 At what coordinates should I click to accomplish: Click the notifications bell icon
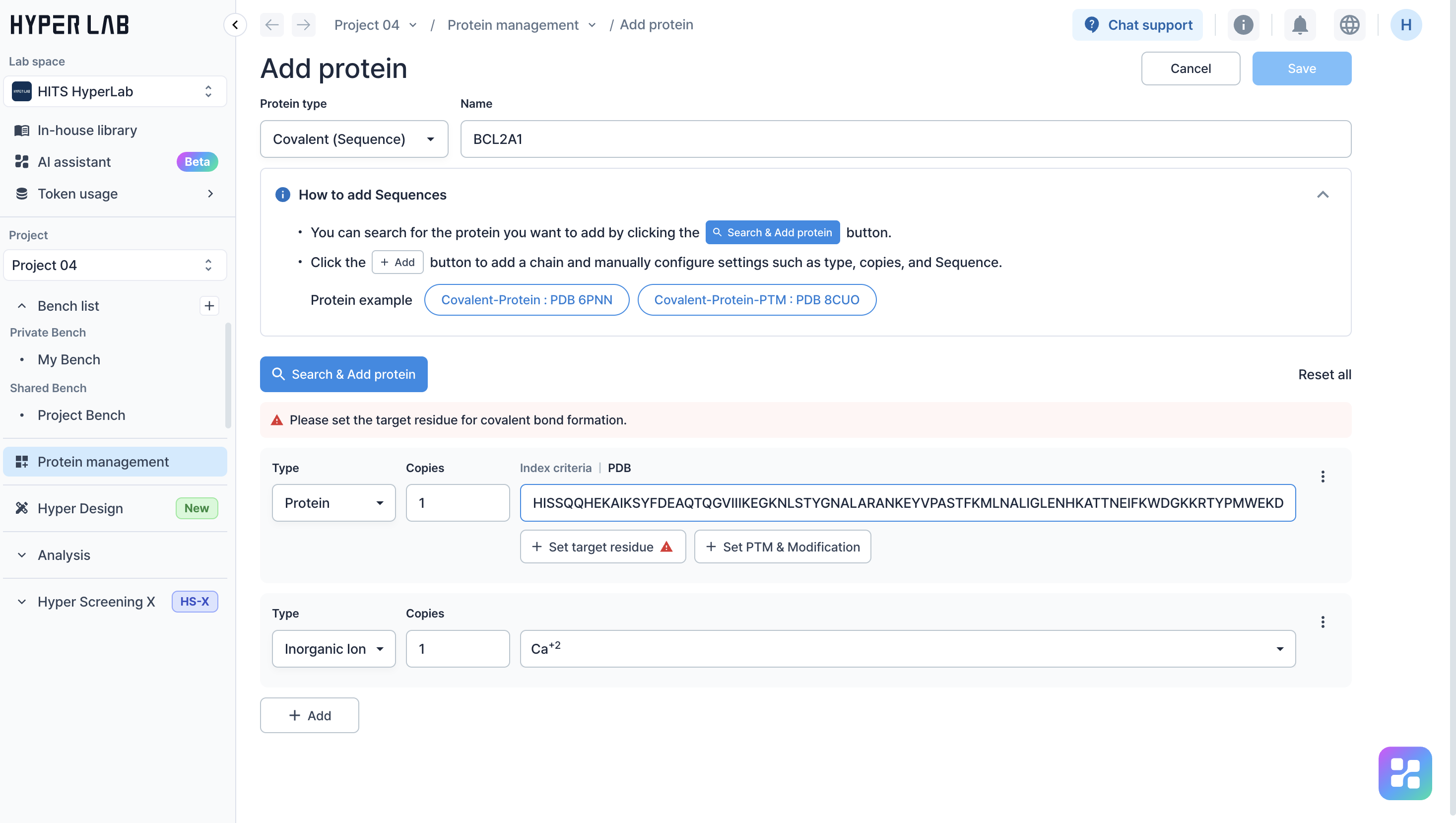[x=1300, y=25]
